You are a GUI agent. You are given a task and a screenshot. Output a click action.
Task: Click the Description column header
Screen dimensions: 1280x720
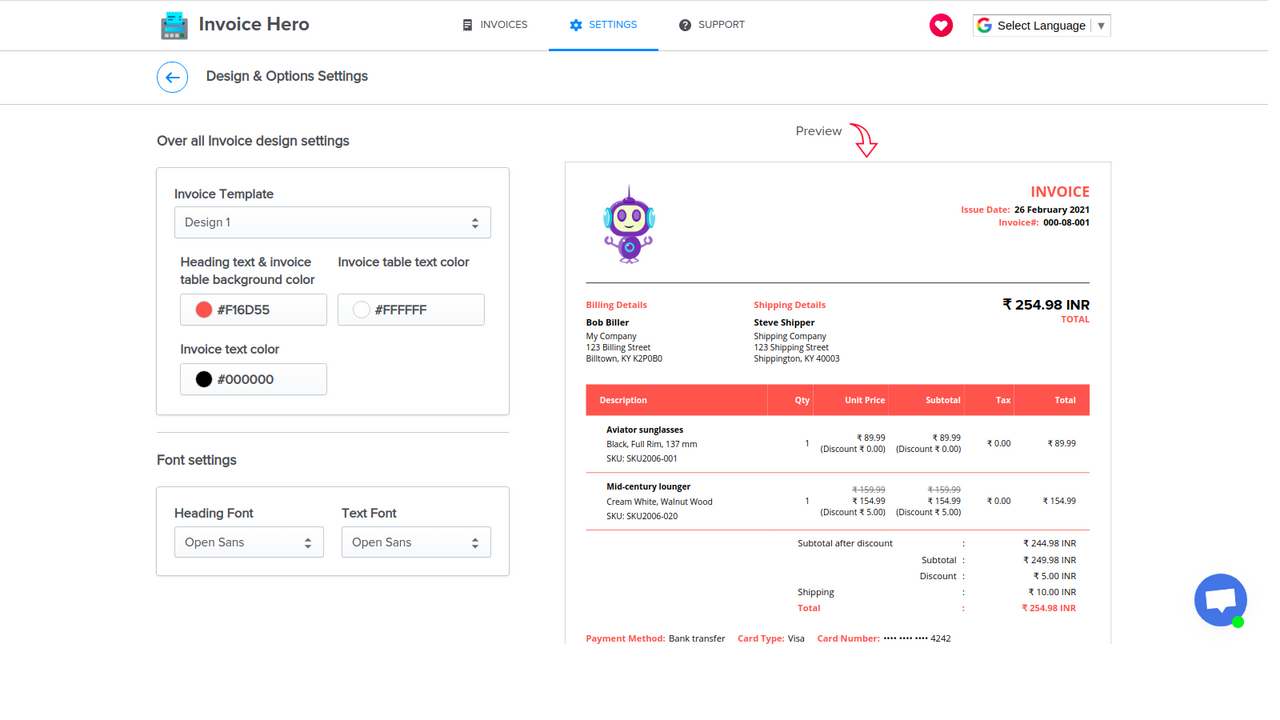(623, 400)
